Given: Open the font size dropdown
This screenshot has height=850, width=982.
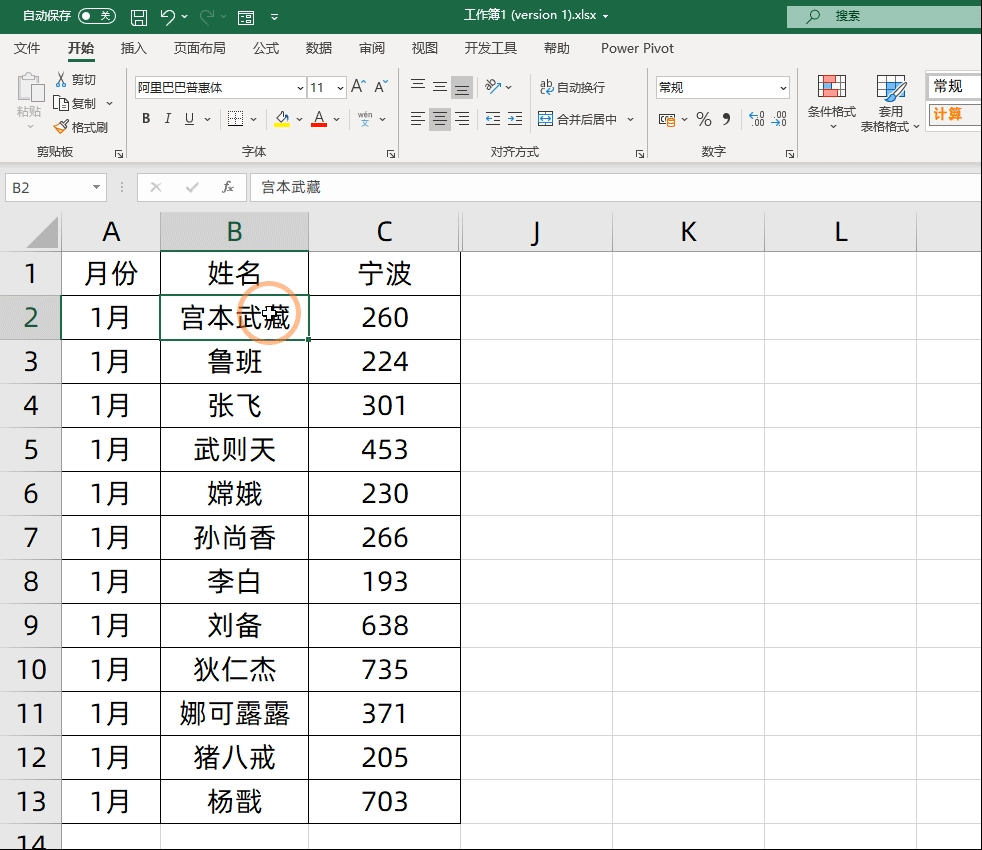Looking at the screenshot, I should [338, 88].
